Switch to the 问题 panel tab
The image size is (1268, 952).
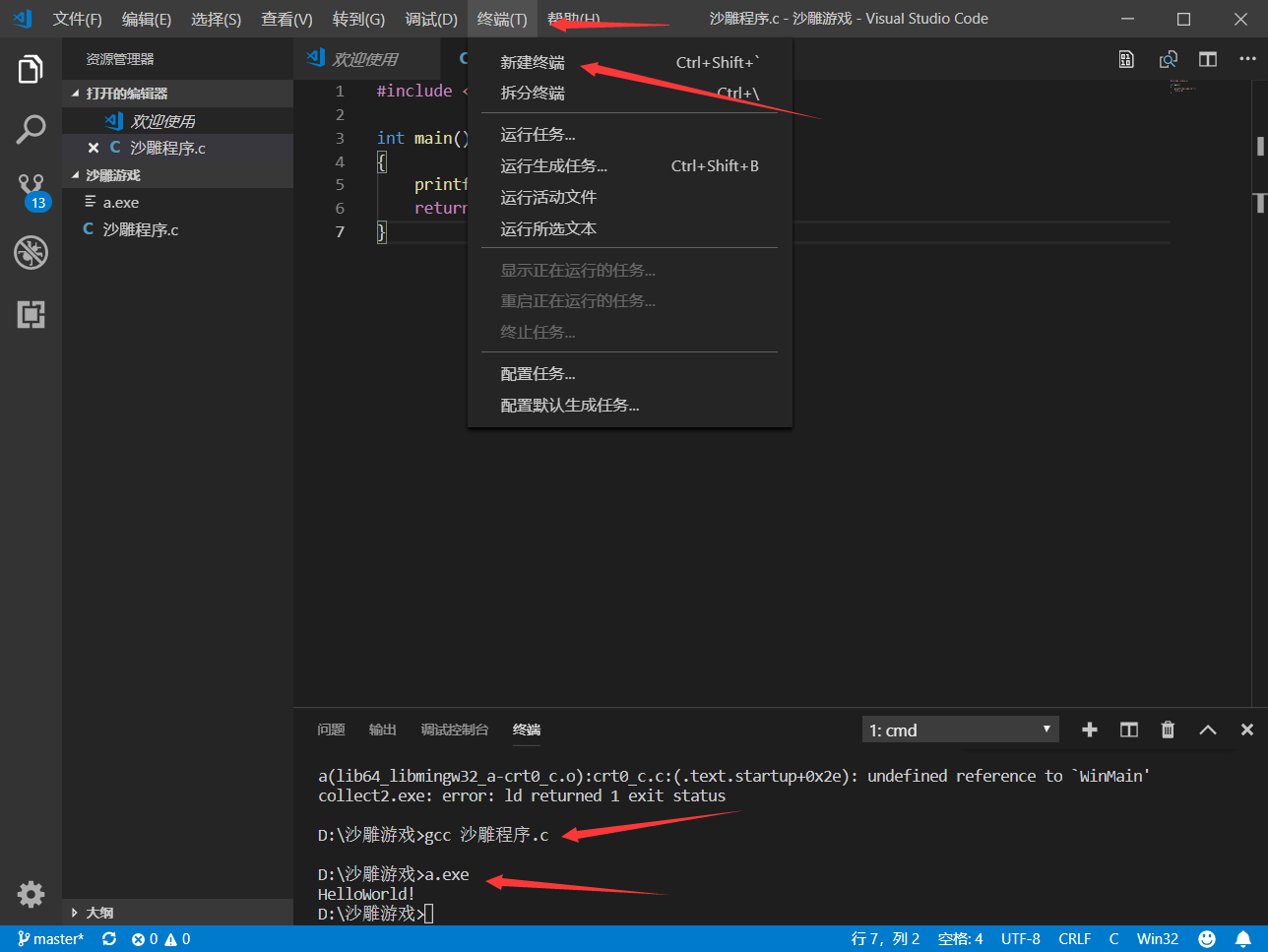tap(331, 730)
